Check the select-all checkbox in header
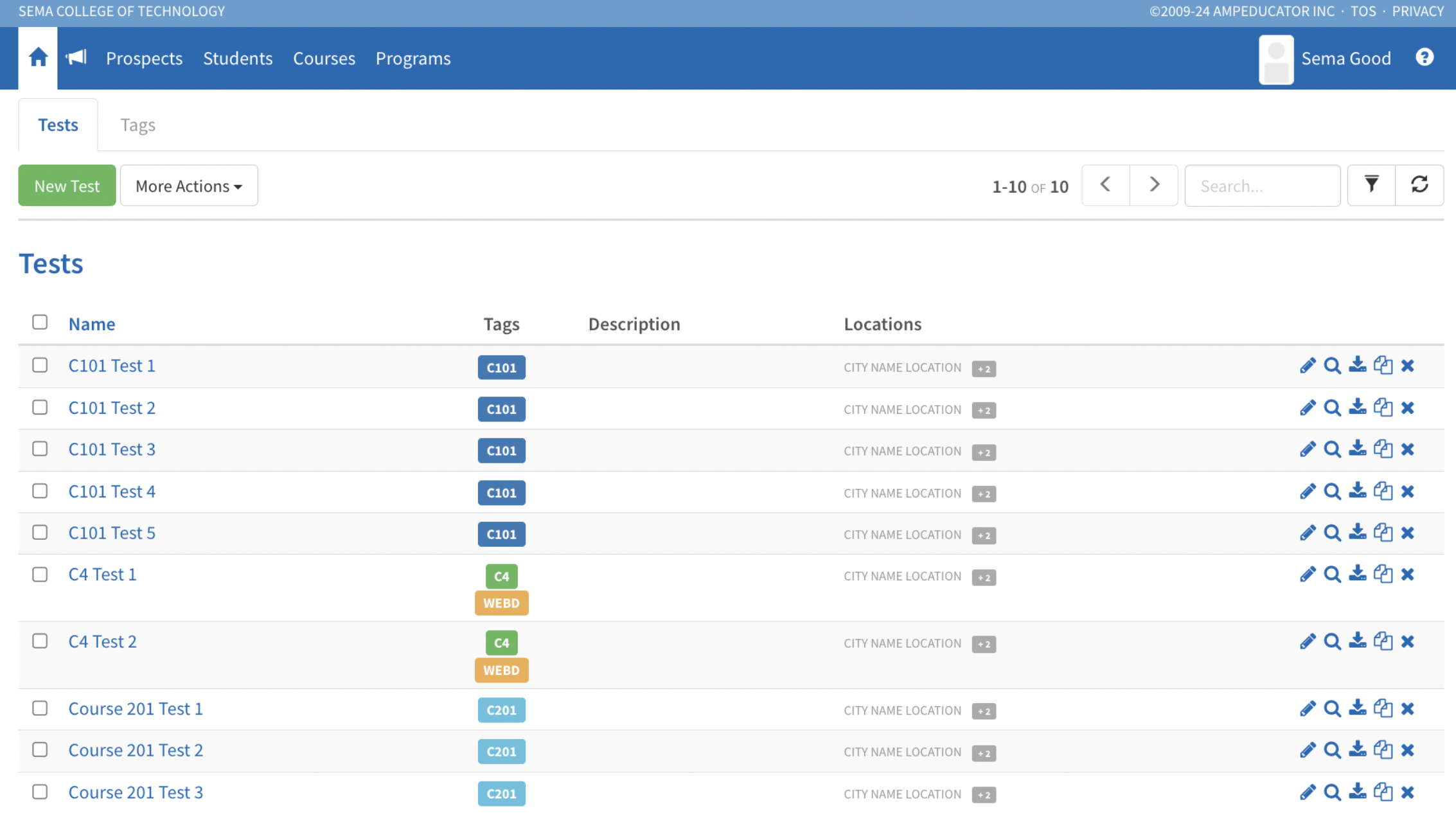The image size is (1456, 820). (x=40, y=322)
